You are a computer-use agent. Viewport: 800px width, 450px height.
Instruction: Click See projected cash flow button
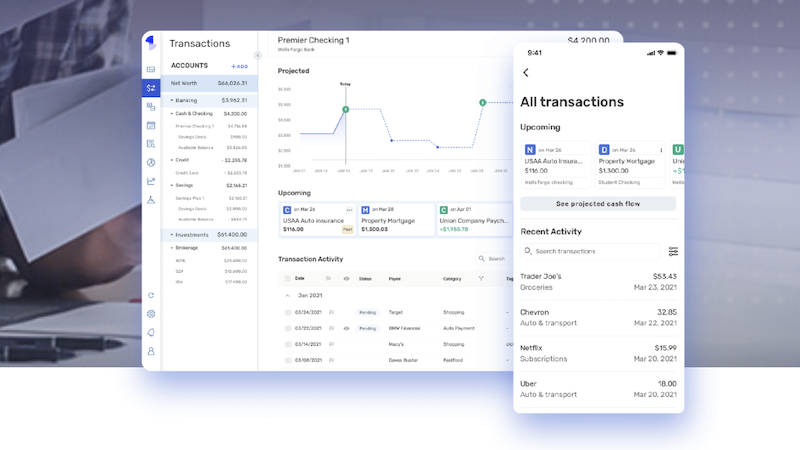pyautogui.click(x=598, y=204)
